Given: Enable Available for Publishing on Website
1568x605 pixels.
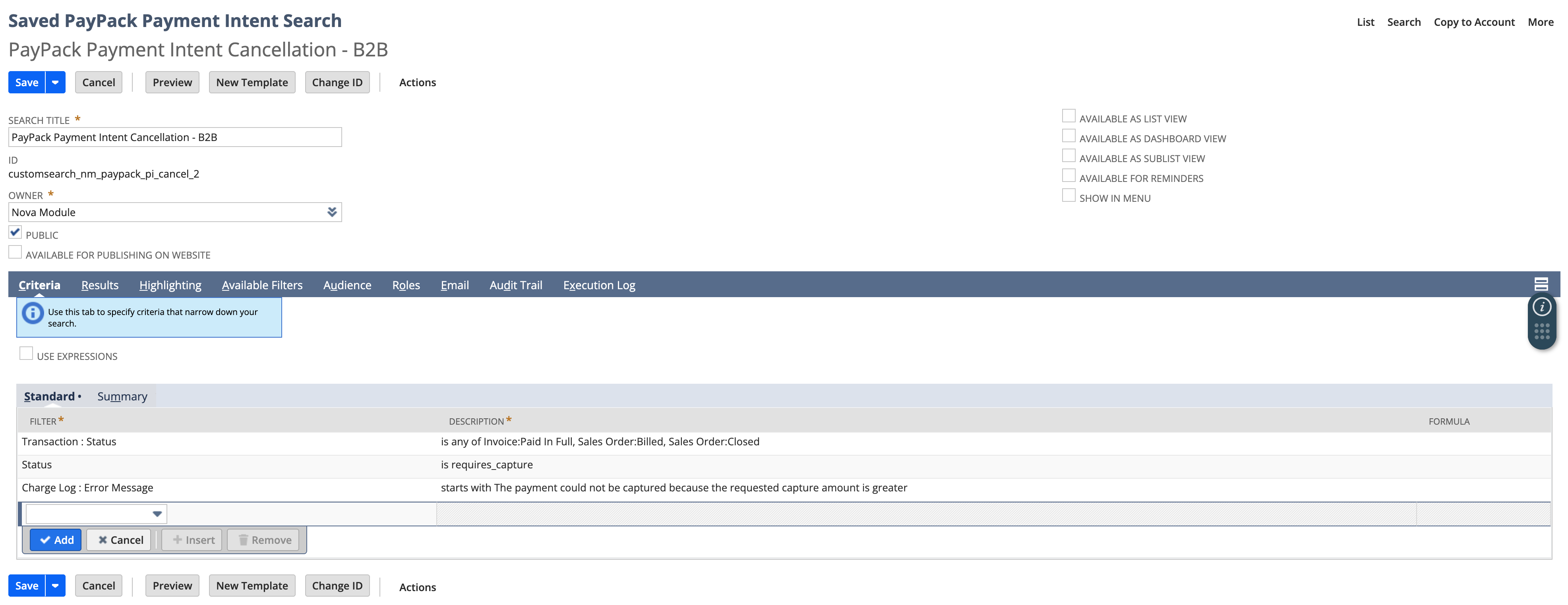Looking at the screenshot, I should tap(15, 253).
